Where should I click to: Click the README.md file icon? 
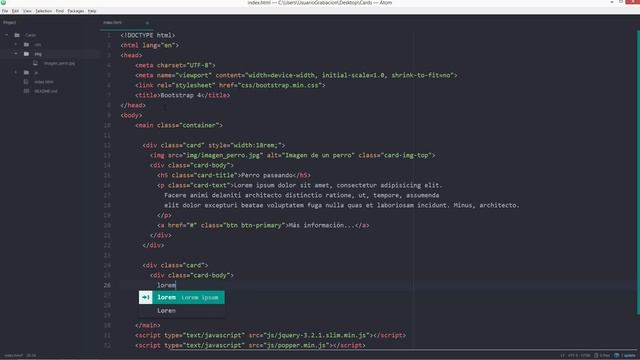(27, 91)
